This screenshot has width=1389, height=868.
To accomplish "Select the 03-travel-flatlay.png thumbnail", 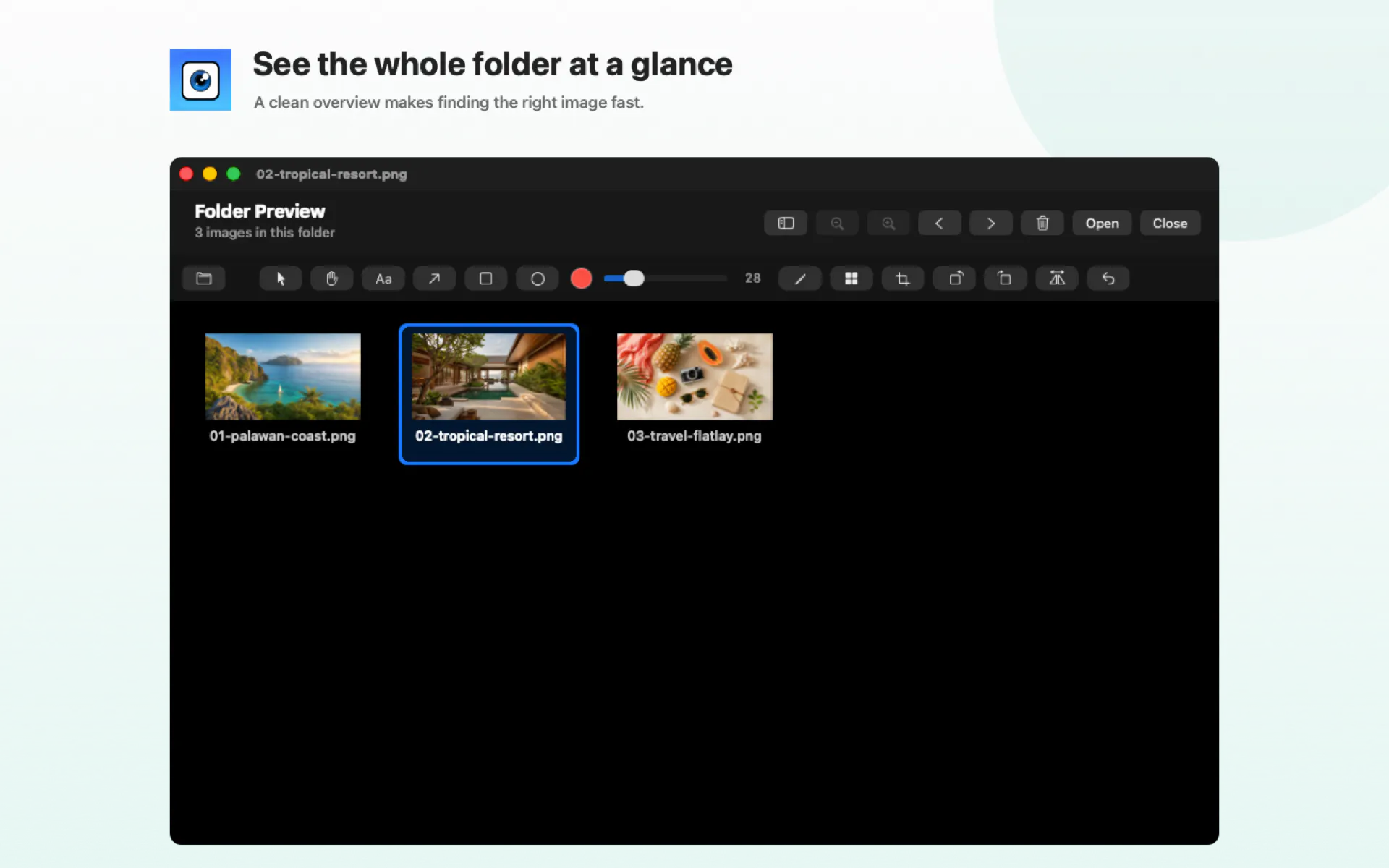I will tap(694, 376).
